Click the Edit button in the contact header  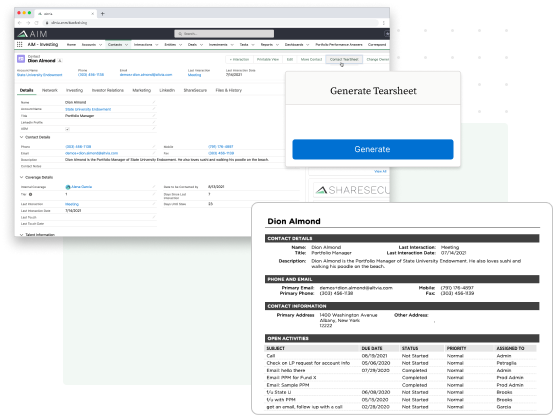coord(290,59)
